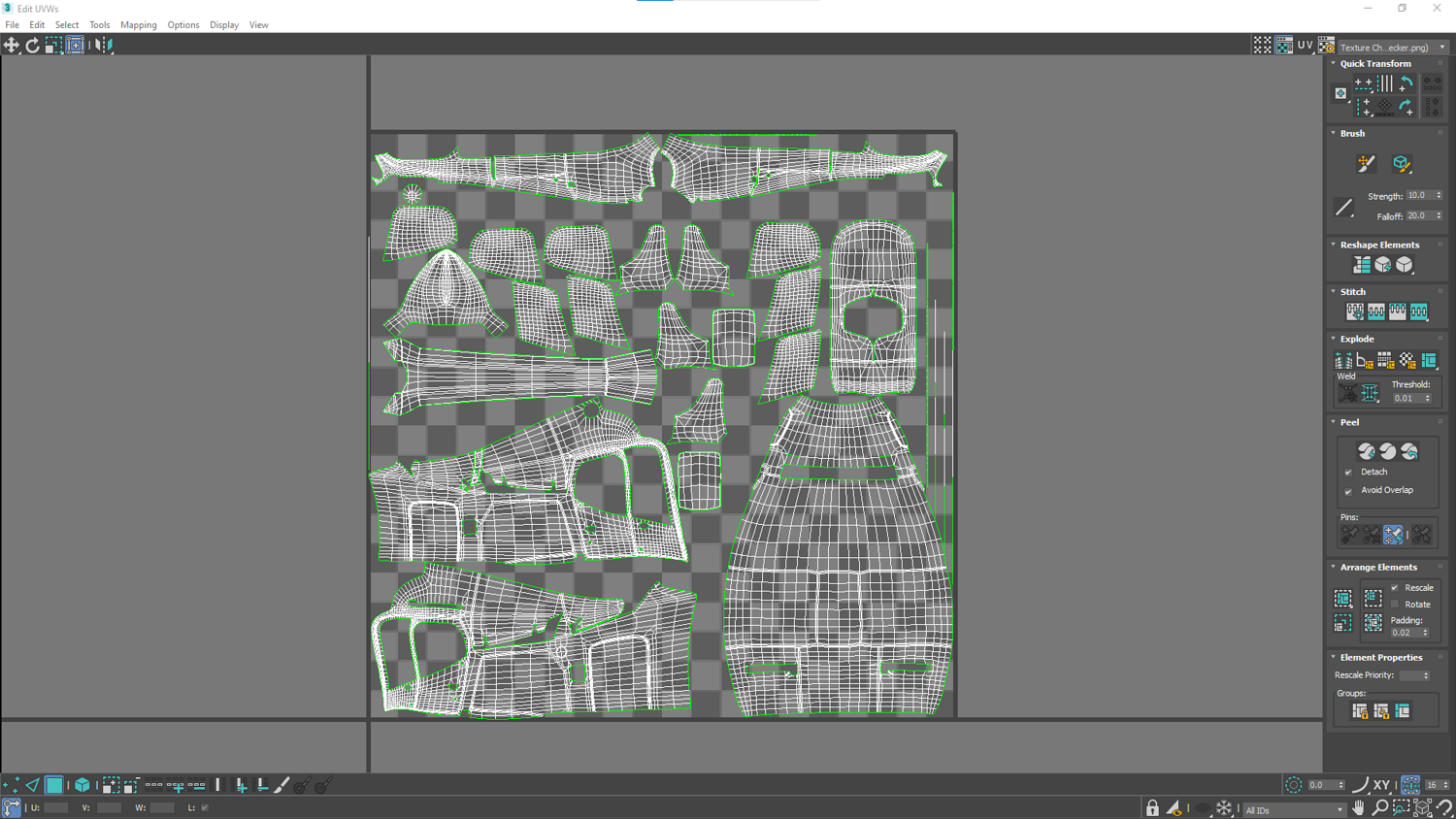The width and height of the screenshot is (1456, 819).
Task: Collapse the Quick Transform rollout
Action: tap(1334, 64)
